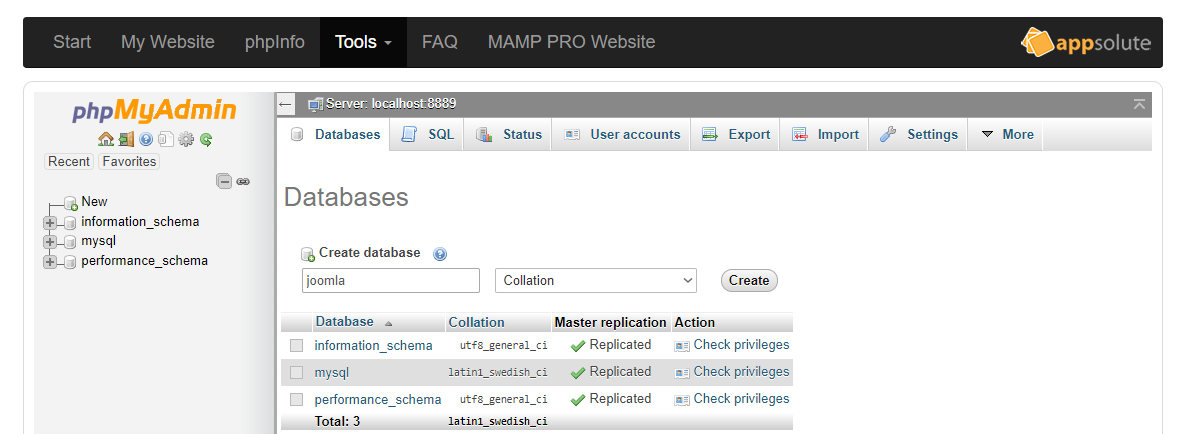
Task: Open FAQ from the top navigation
Action: 440,42
